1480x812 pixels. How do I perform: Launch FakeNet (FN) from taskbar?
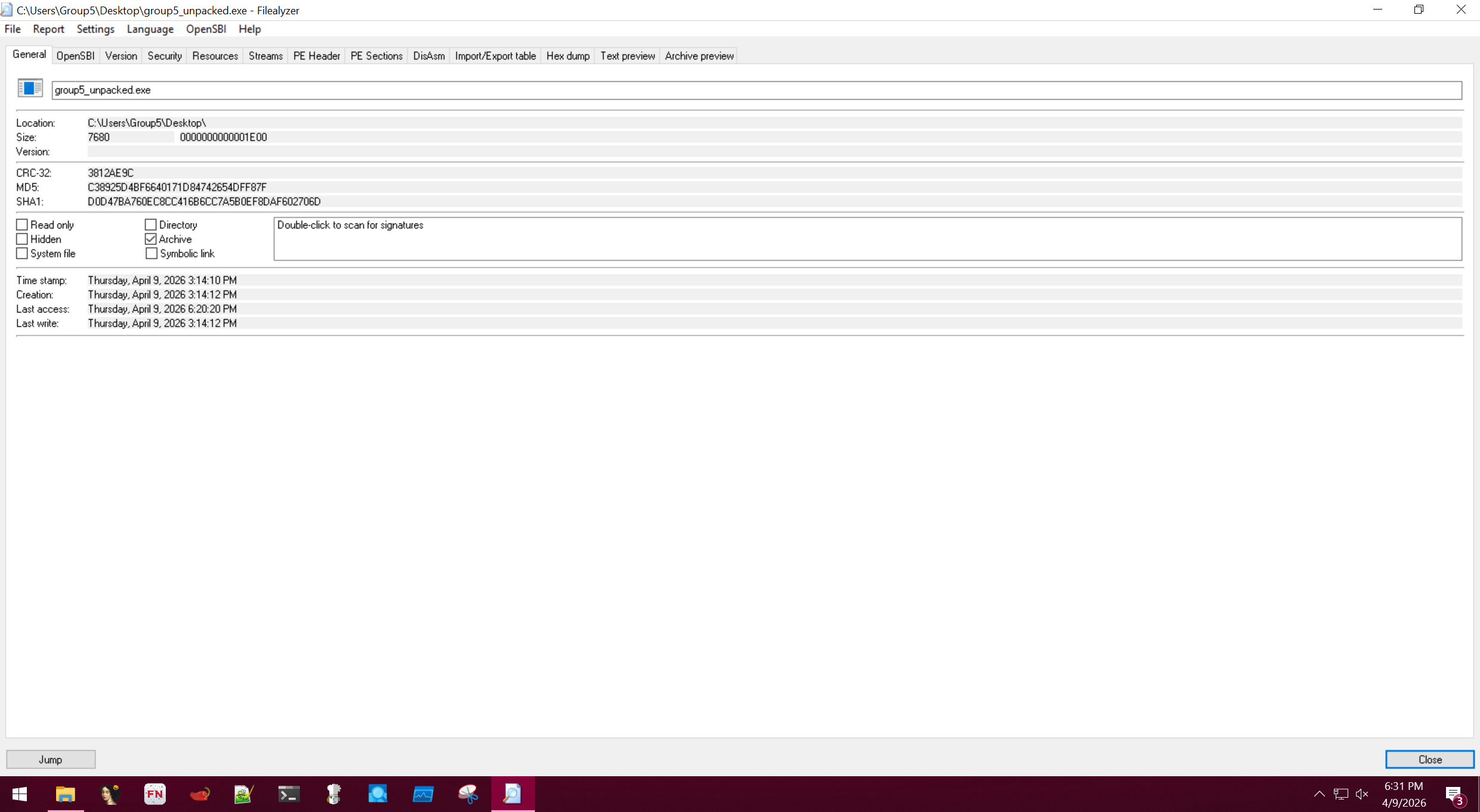pos(154,794)
